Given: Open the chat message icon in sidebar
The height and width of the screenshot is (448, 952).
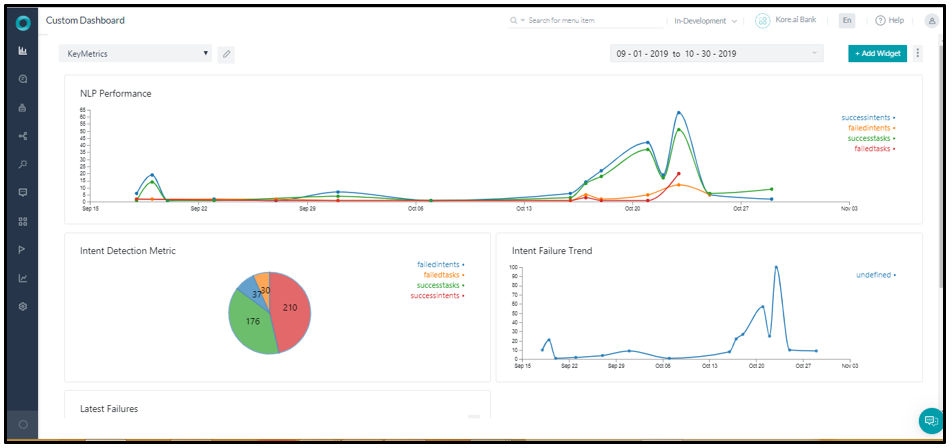Looking at the screenshot, I should coord(23,192).
